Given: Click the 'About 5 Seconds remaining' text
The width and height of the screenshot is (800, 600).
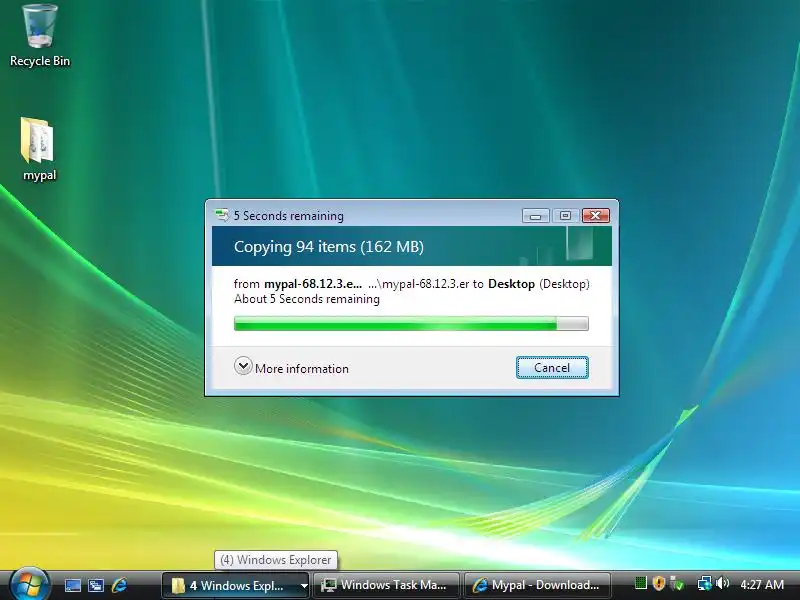Looking at the screenshot, I should pyautogui.click(x=307, y=299).
